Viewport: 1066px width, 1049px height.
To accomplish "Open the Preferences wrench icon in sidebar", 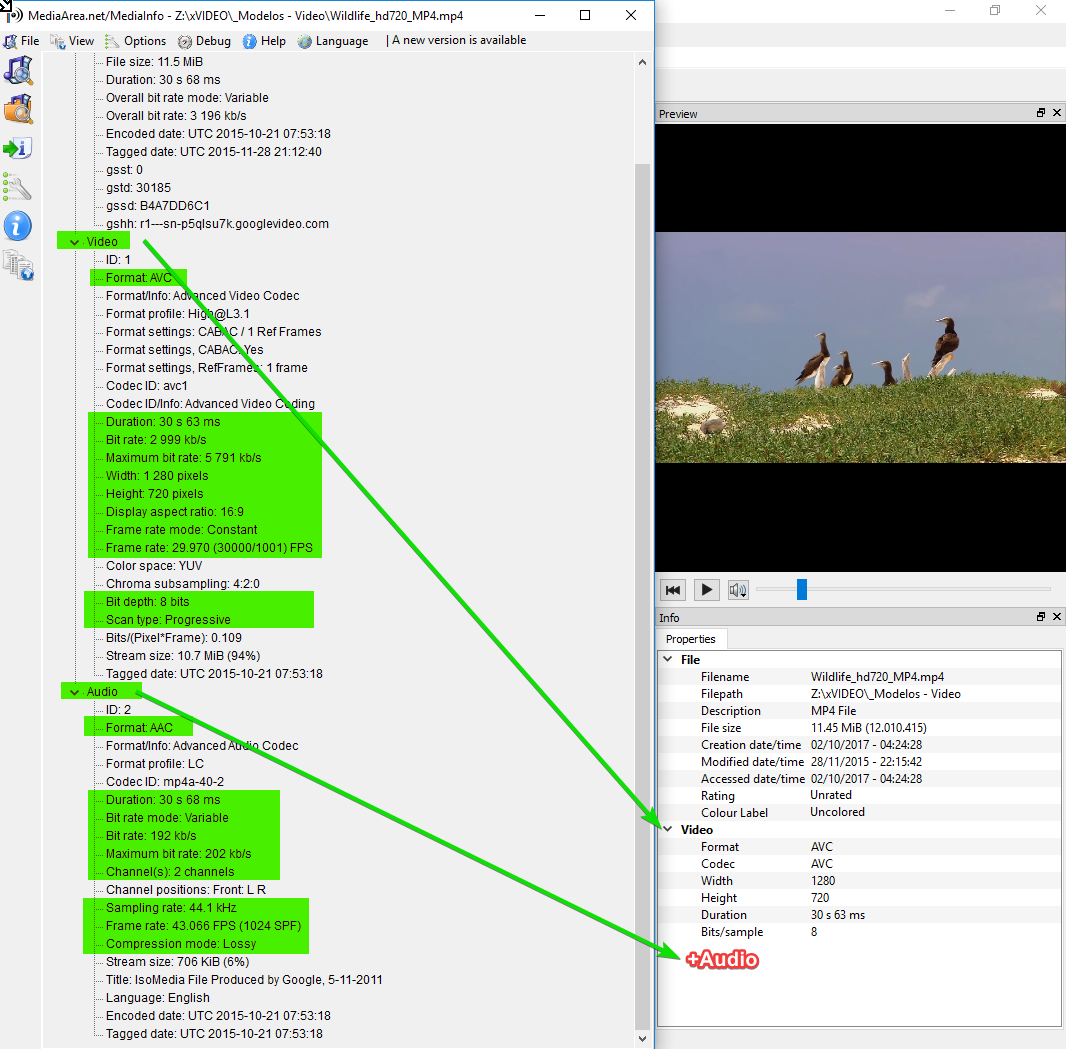I will pyautogui.click(x=18, y=187).
